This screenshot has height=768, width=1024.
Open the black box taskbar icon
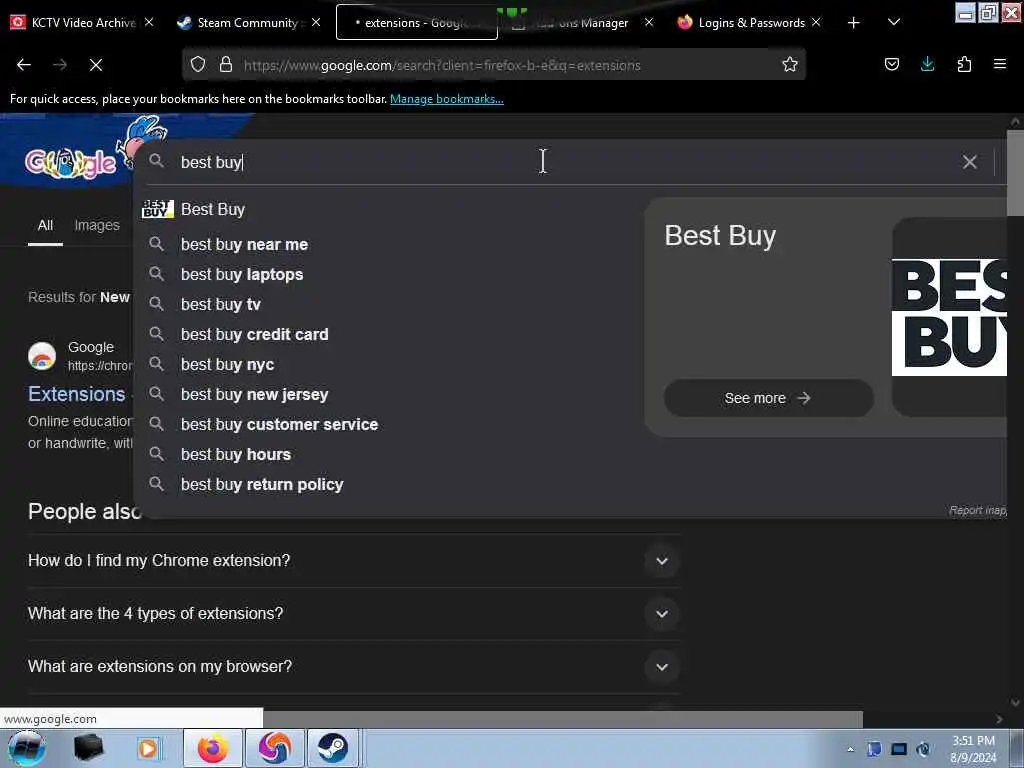coord(89,748)
